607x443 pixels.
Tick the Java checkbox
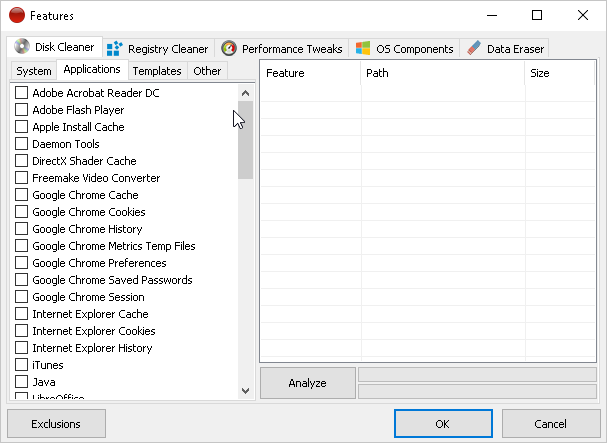point(21,382)
